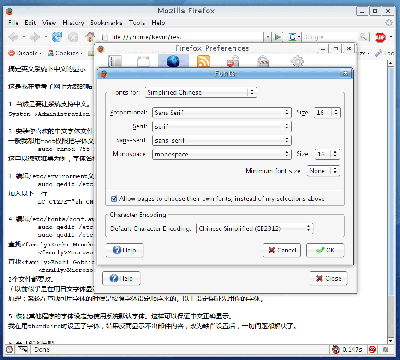
Task: Open the Fonts for language dropdown
Action: (201, 92)
